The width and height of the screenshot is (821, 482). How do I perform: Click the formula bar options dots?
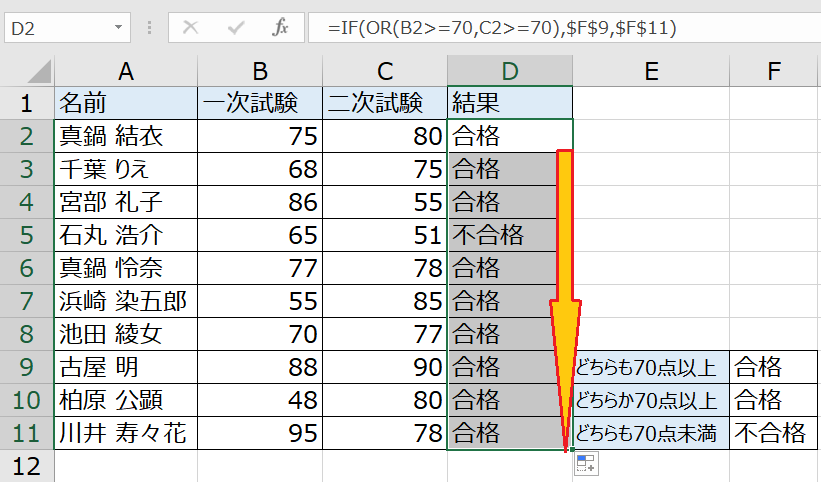(149, 27)
